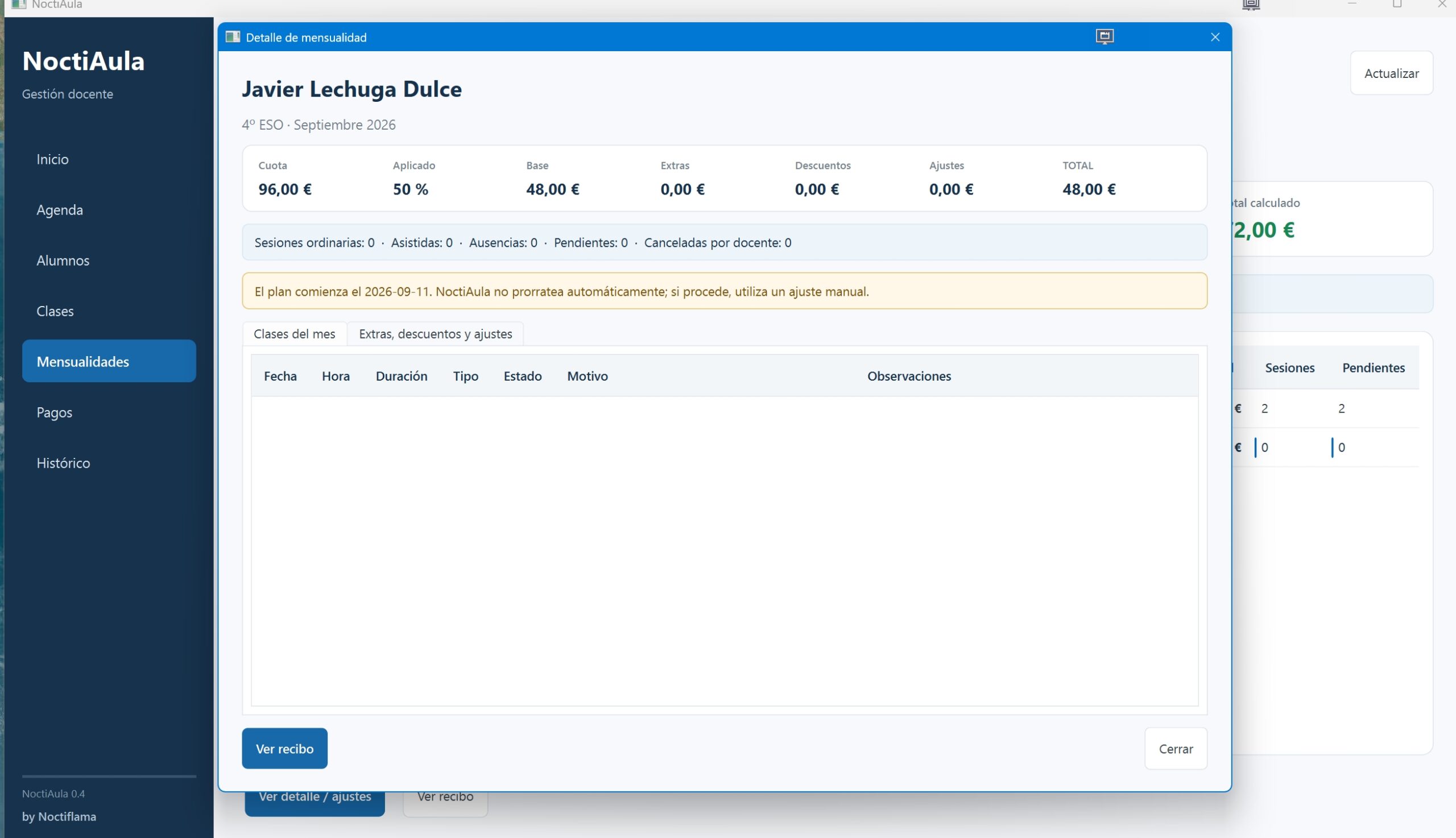Open Extras, descuentos y ajustes tab
Viewport: 1456px width, 838px height.
tap(435, 334)
